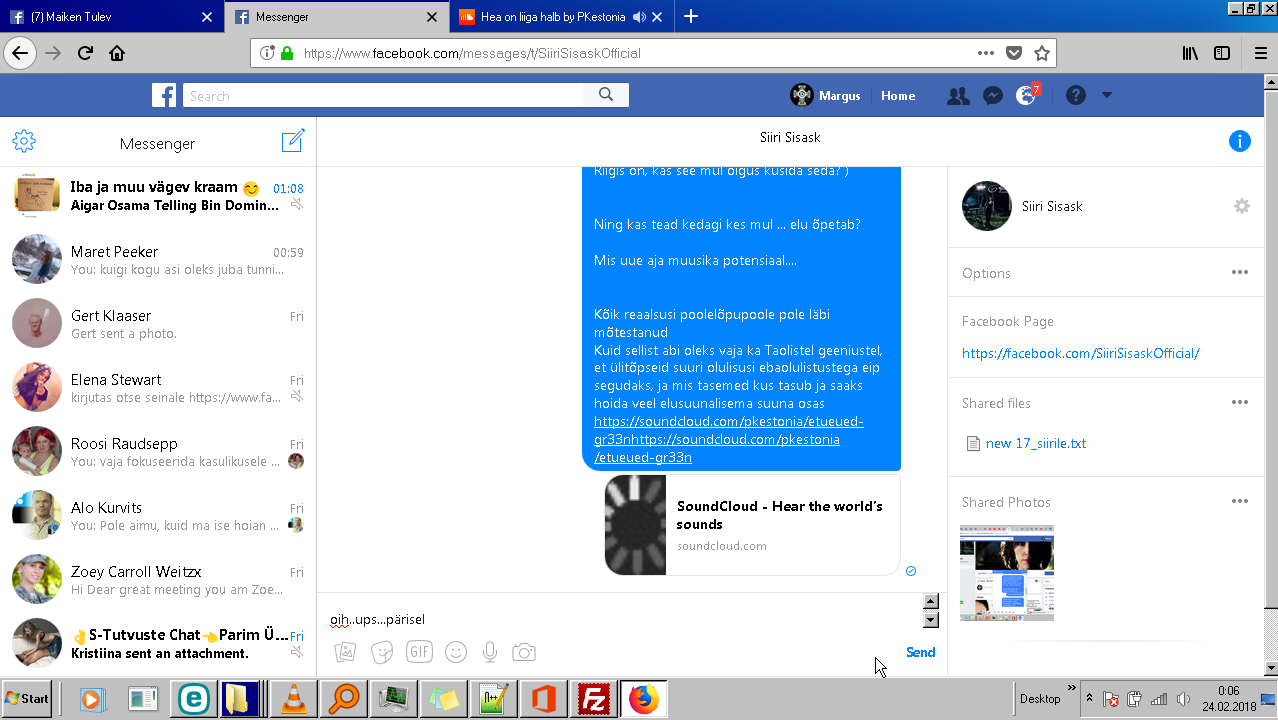Open the sticker picker icon

pos(382,652)
